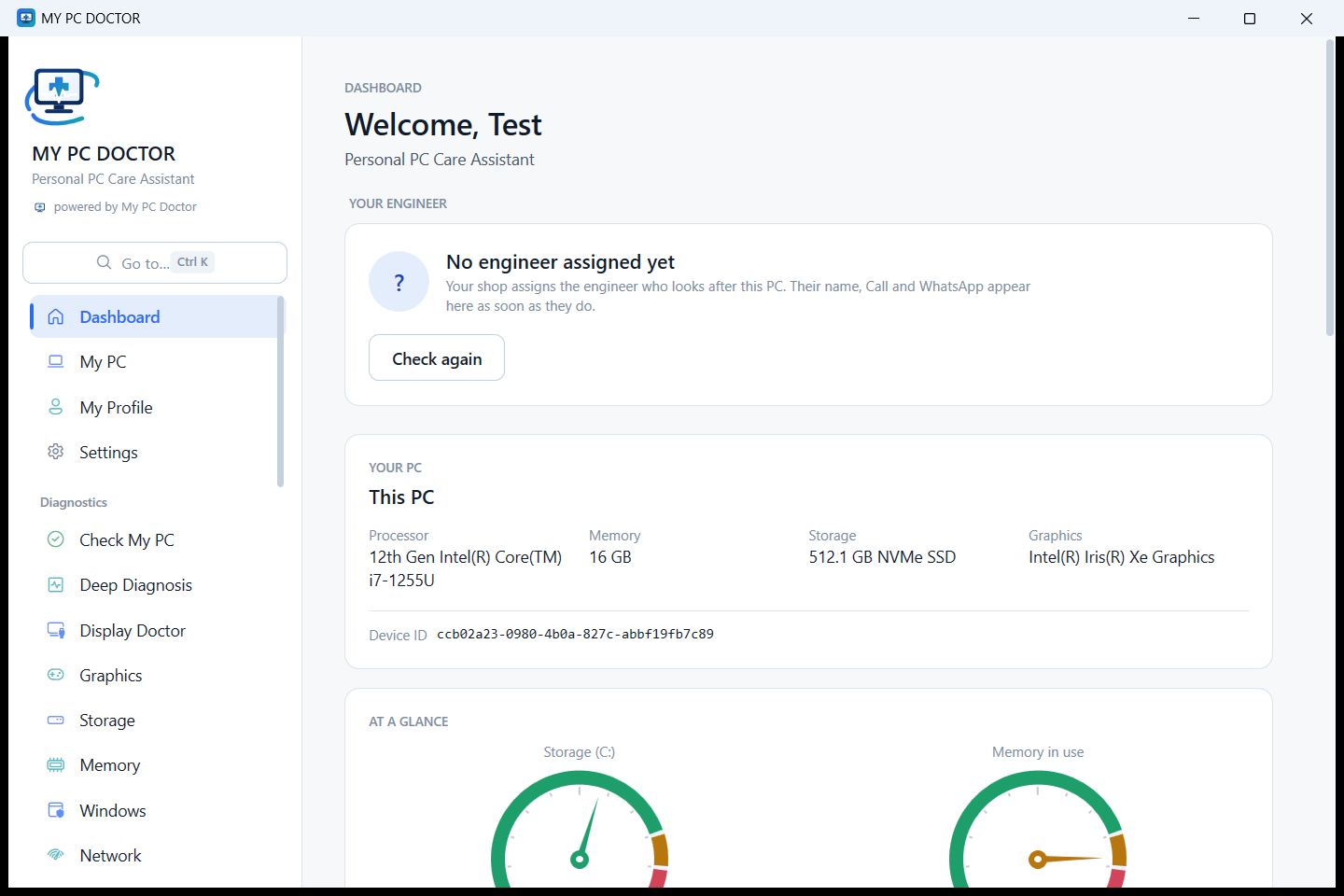
Task: Open the Dashboard menu item
Action: pyautogui.click(x=155, y=316)
